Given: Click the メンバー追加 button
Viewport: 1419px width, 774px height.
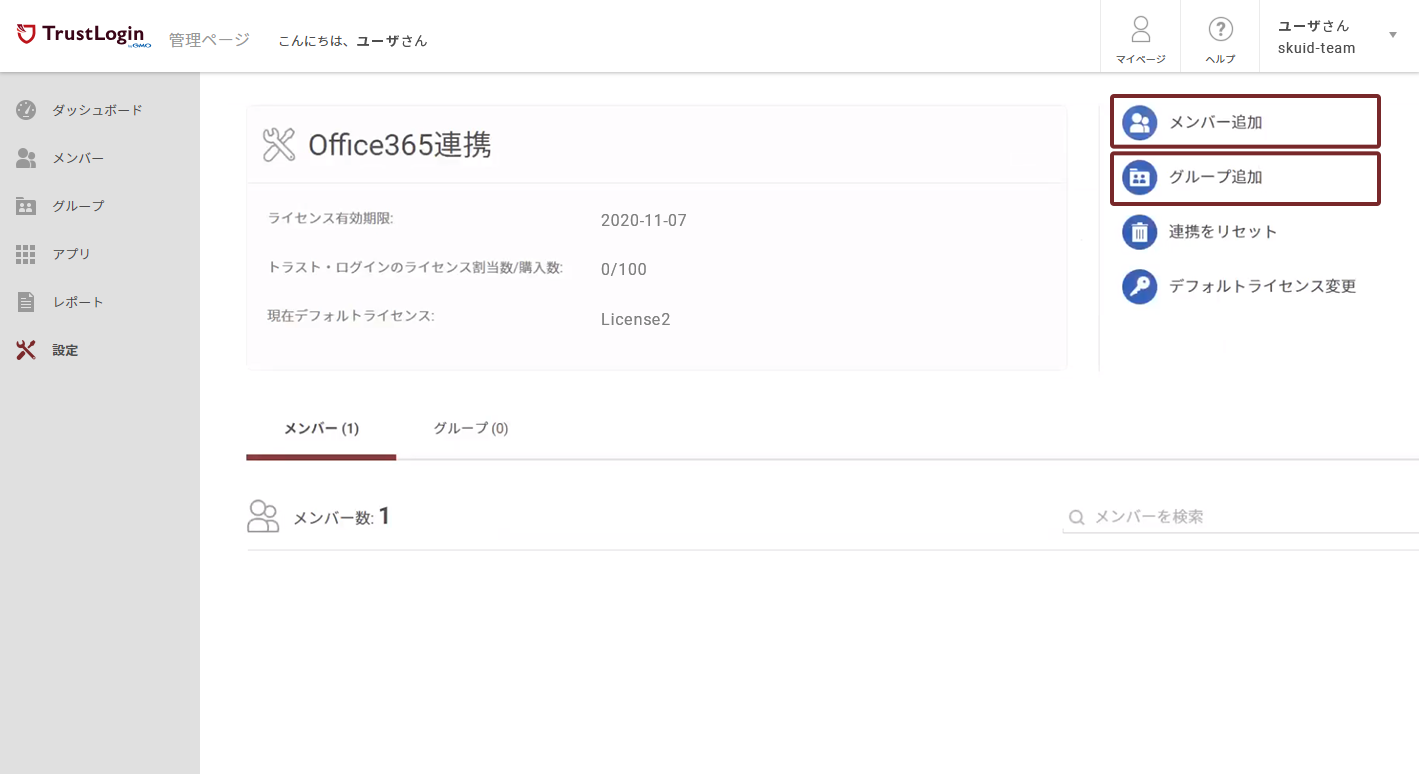Looking at the screenshot, I should tap(1243, 121).
